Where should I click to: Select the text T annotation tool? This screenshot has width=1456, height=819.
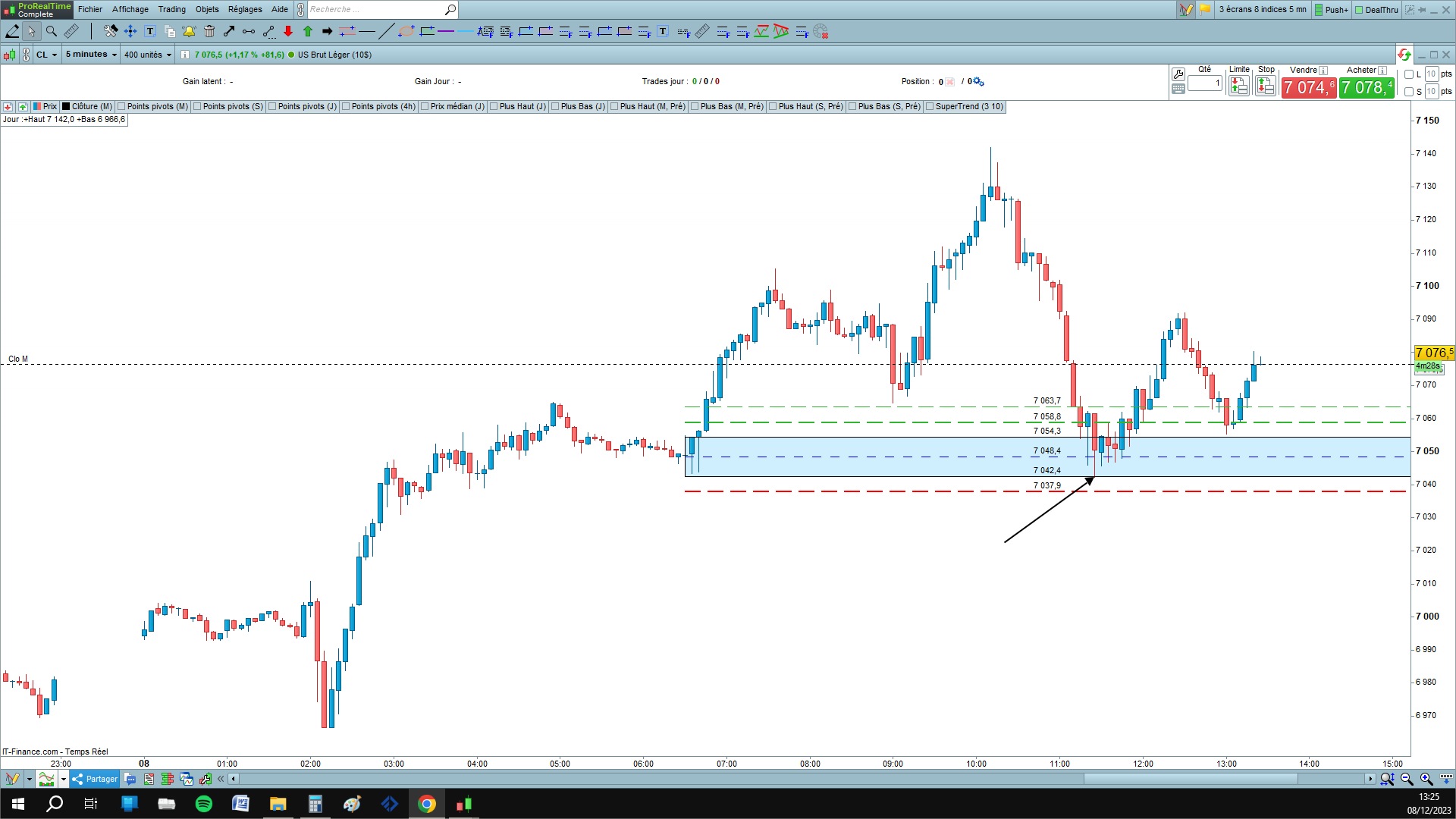click(x=150, y=31)
